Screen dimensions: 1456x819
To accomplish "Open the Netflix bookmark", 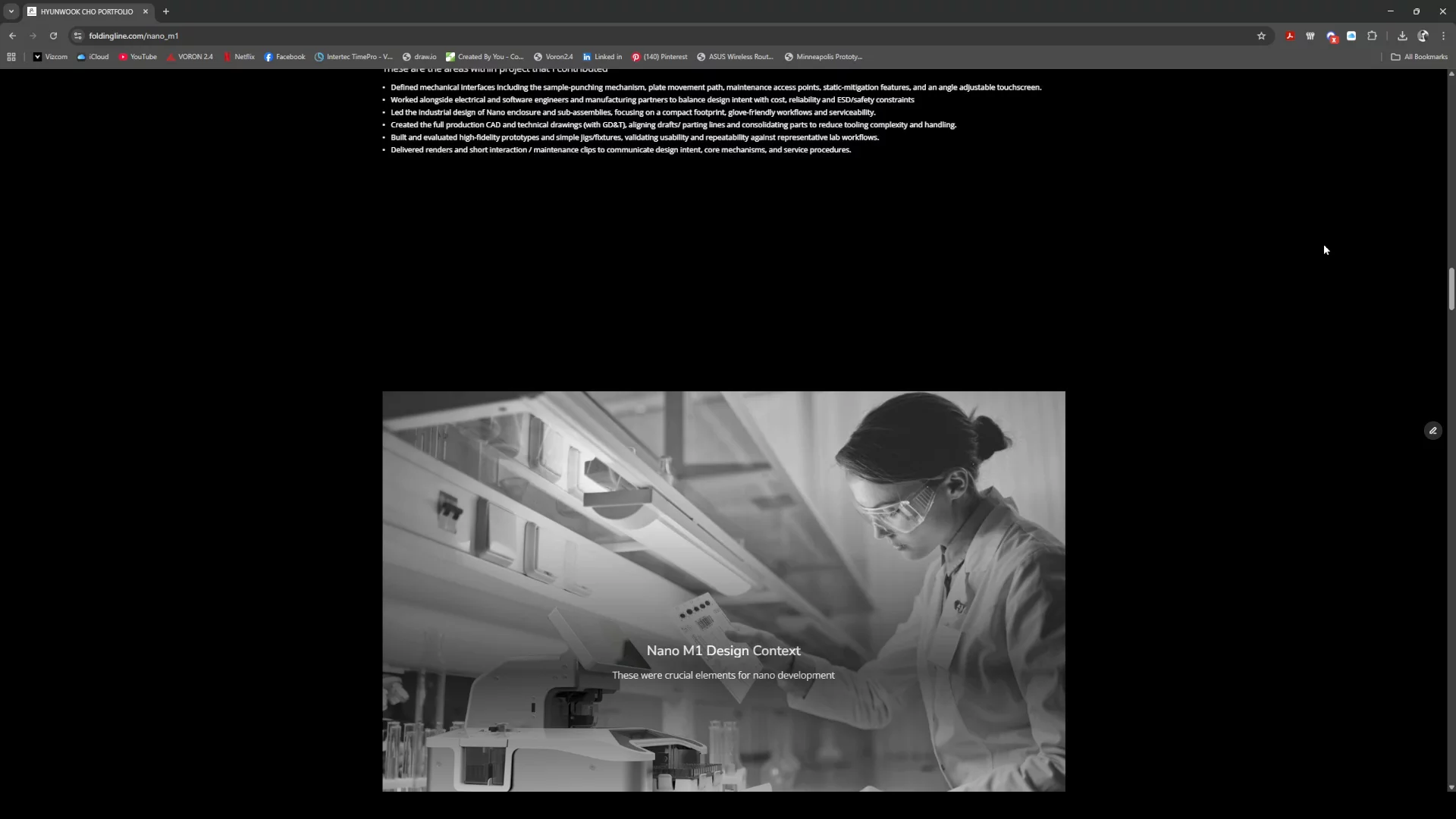I will [239, 57].
